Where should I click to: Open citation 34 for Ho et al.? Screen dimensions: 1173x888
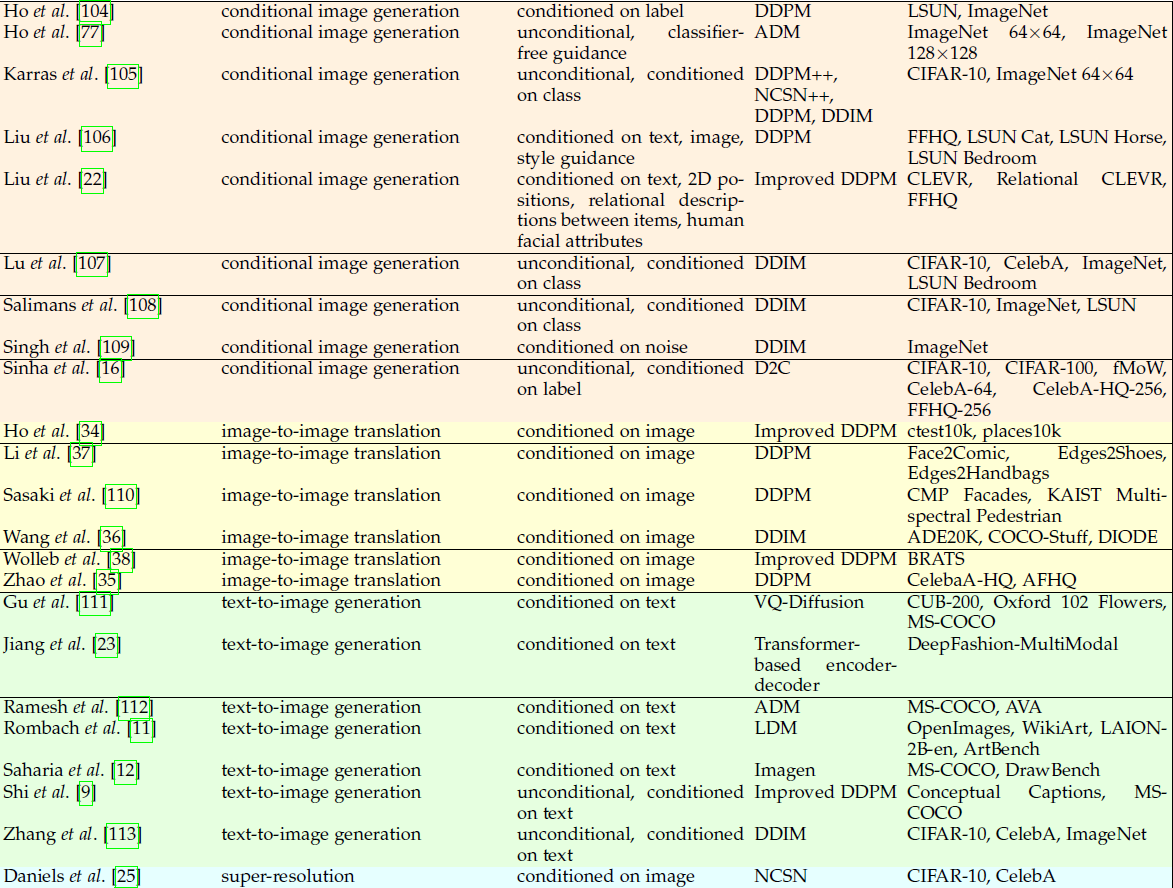point(91,432)
